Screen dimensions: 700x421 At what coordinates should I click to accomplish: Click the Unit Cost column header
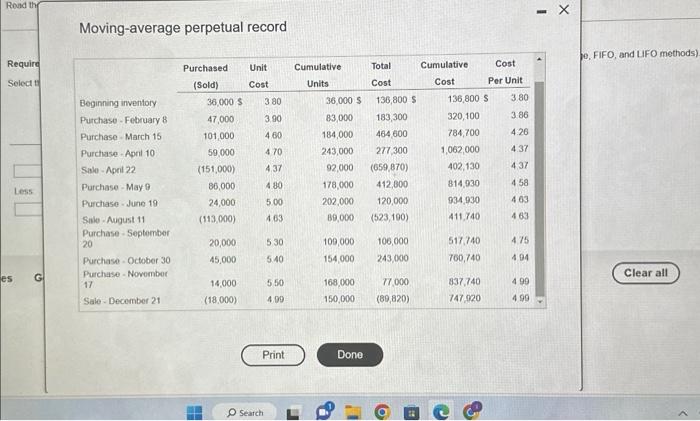coord(258,76)
